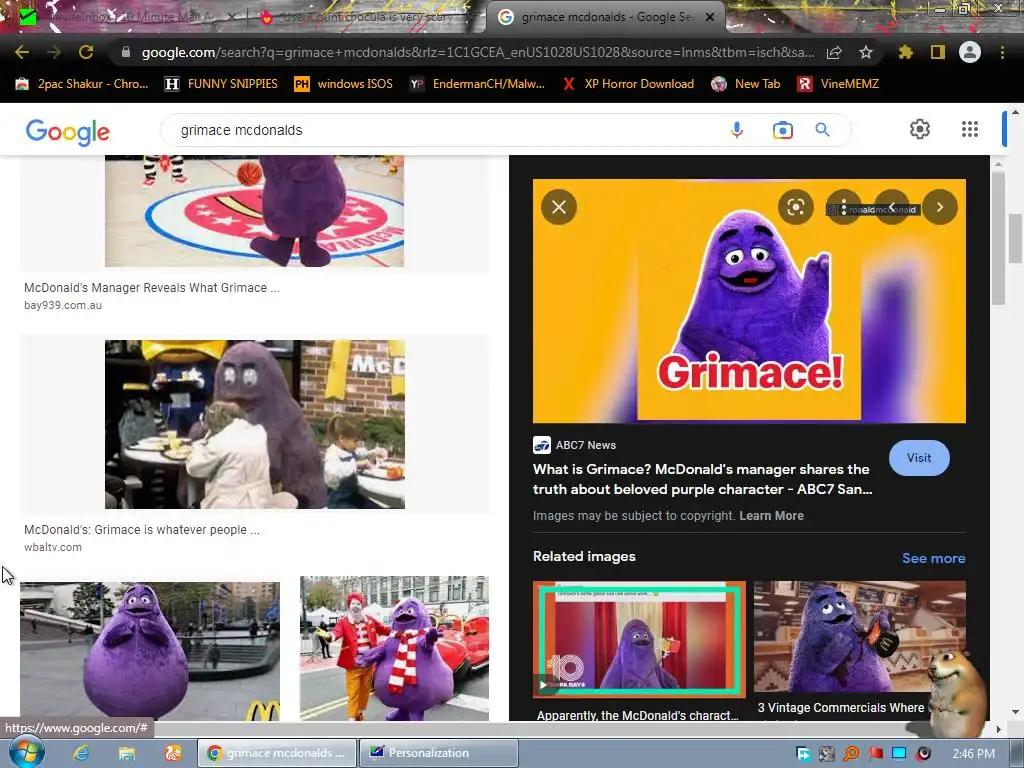This screenshot has height=768, width=1024.
Task: Open the Learn More copyright link
Action: 771,515
